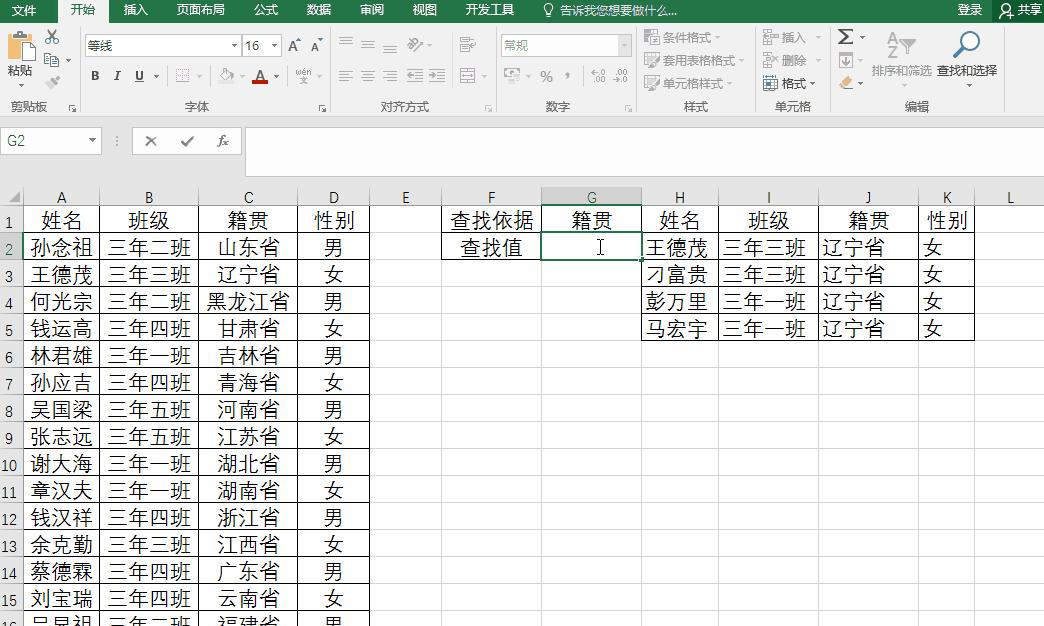The width and height of the screenshot is (1044, 626).
Task: Click the 登录 sign-in link
Action: tap(969, 9)
